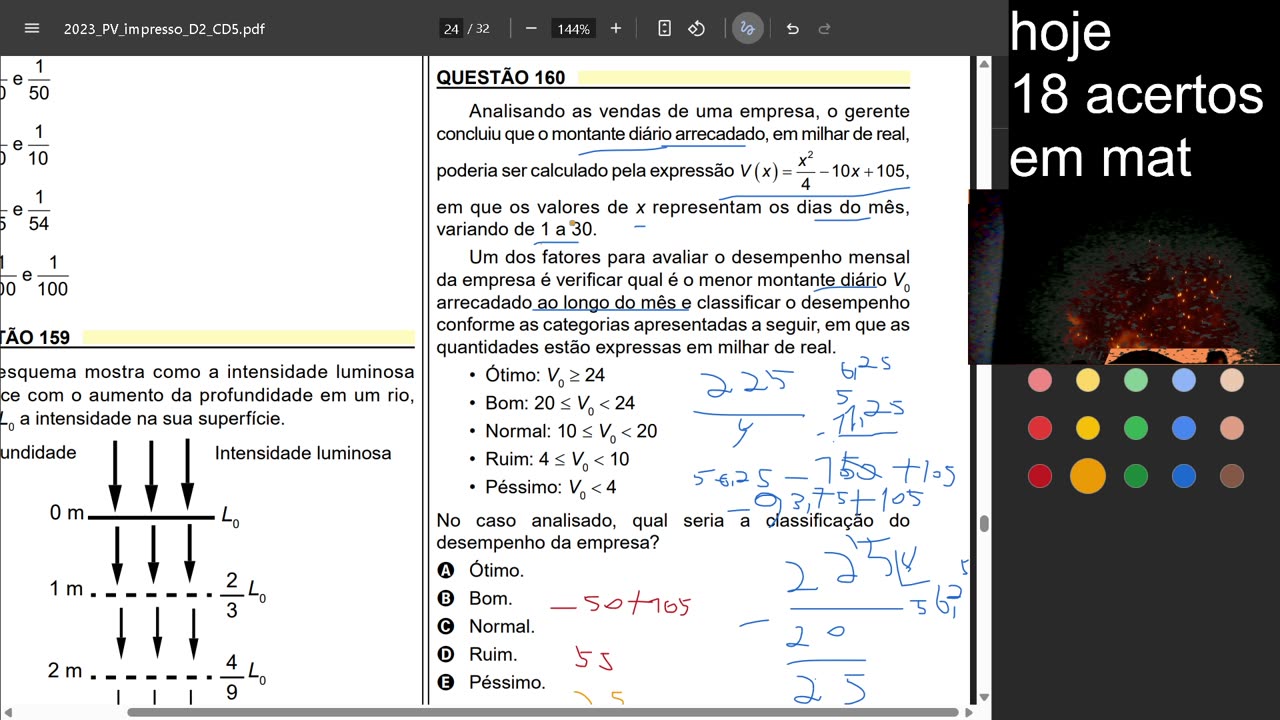Select the light yellow pen color
Viewport: 1280px width, 720px height.
(1088, 380)
